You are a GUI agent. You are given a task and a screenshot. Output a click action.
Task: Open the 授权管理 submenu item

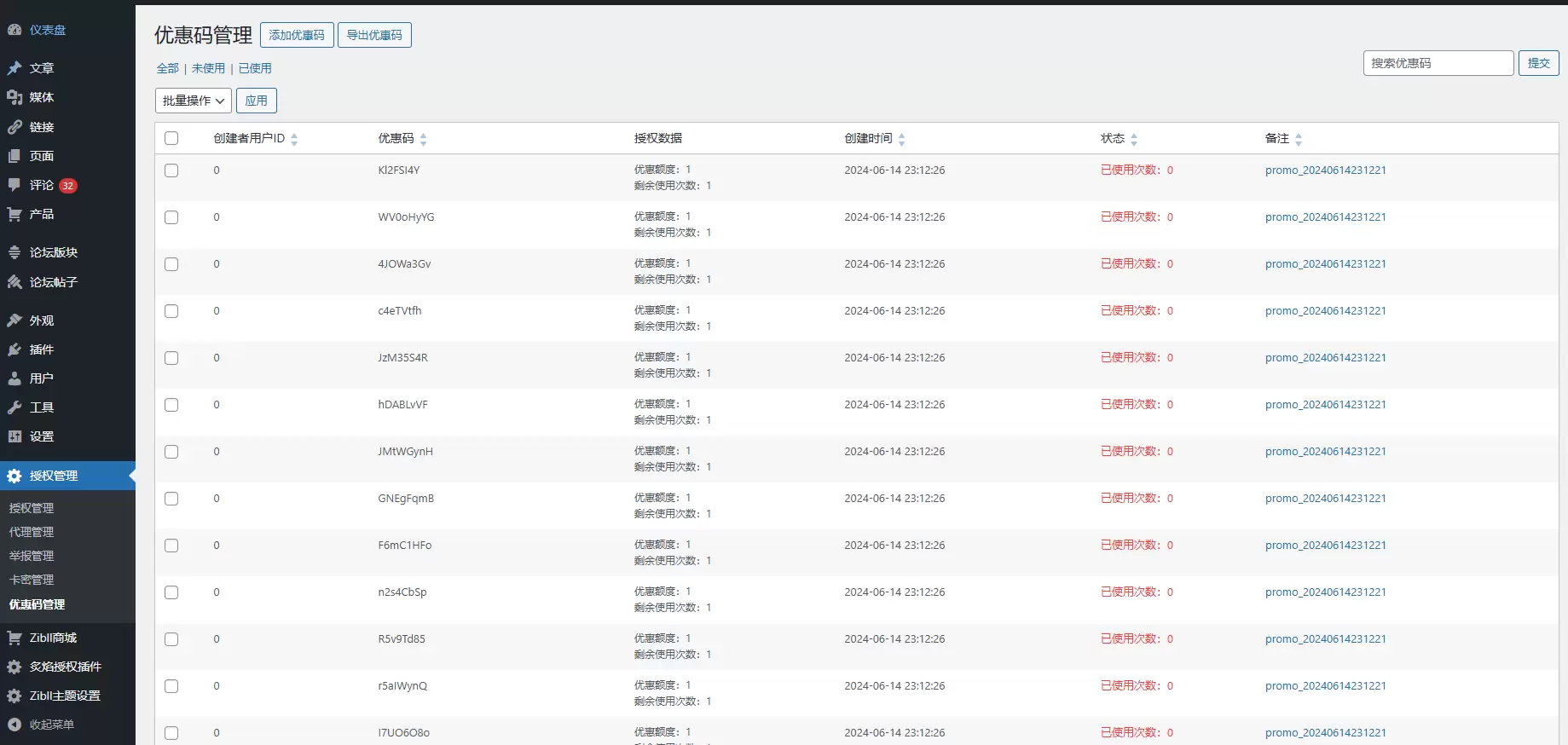(32, 508)
